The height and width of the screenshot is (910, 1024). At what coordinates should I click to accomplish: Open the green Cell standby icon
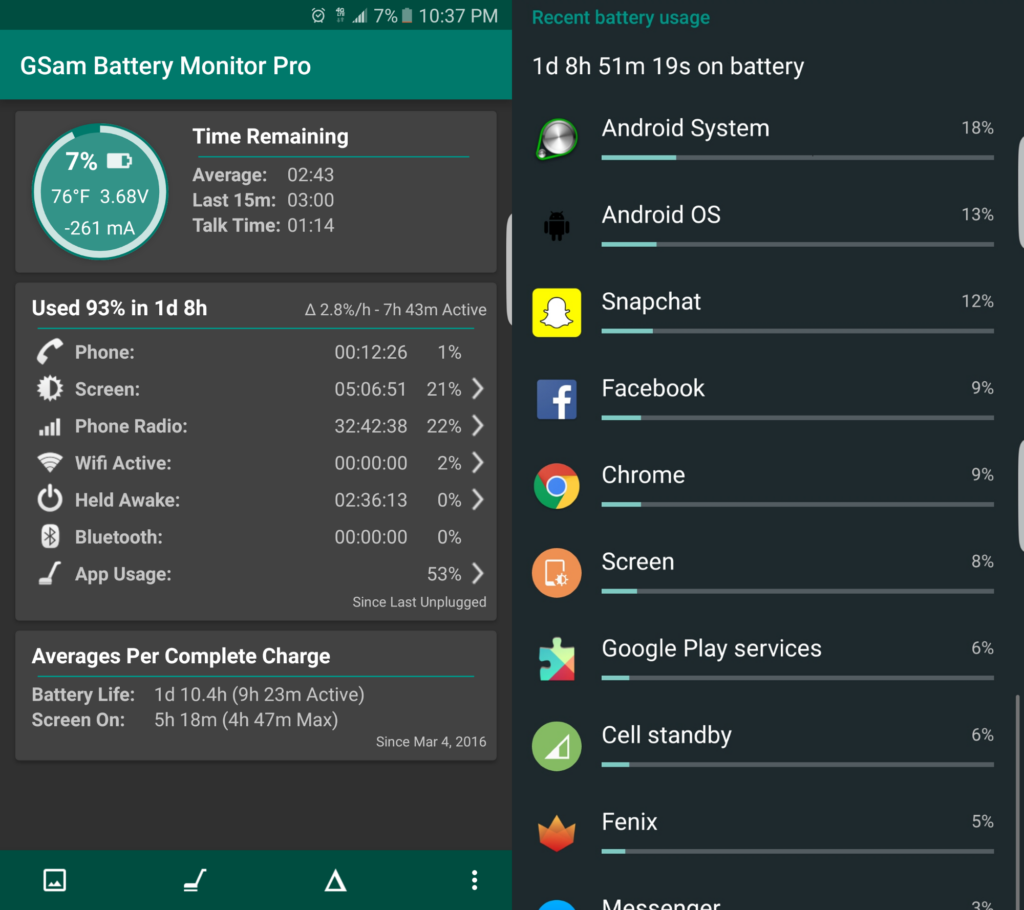pyautogui.click(x=556, y=746)
